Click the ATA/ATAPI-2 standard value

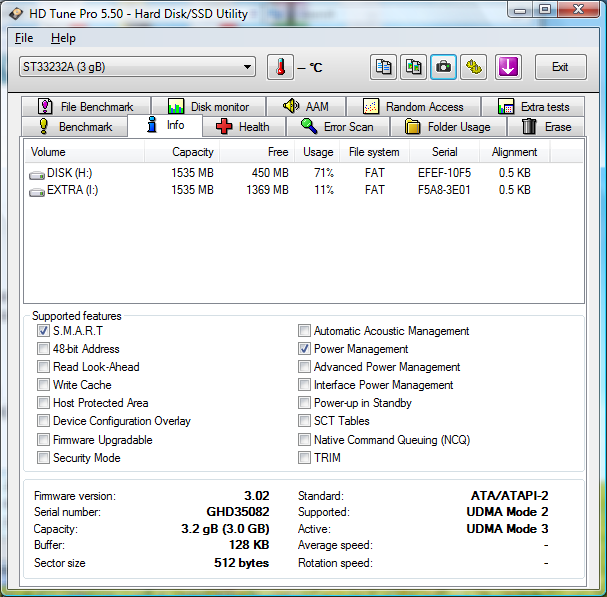point(509,496)
